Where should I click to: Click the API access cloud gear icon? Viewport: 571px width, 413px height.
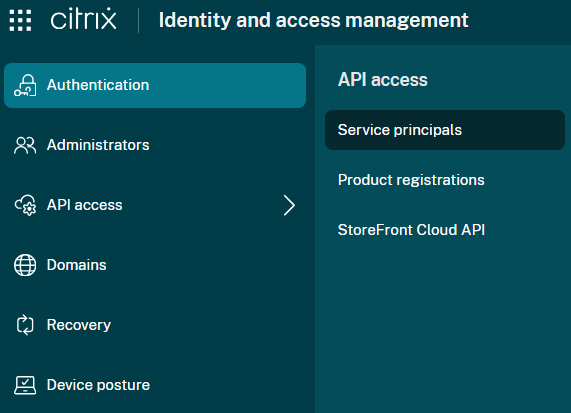(x=25, y=205)
